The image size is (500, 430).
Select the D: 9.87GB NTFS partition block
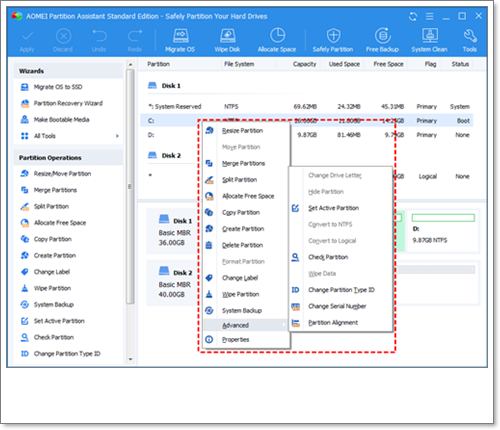pos(443,230)
